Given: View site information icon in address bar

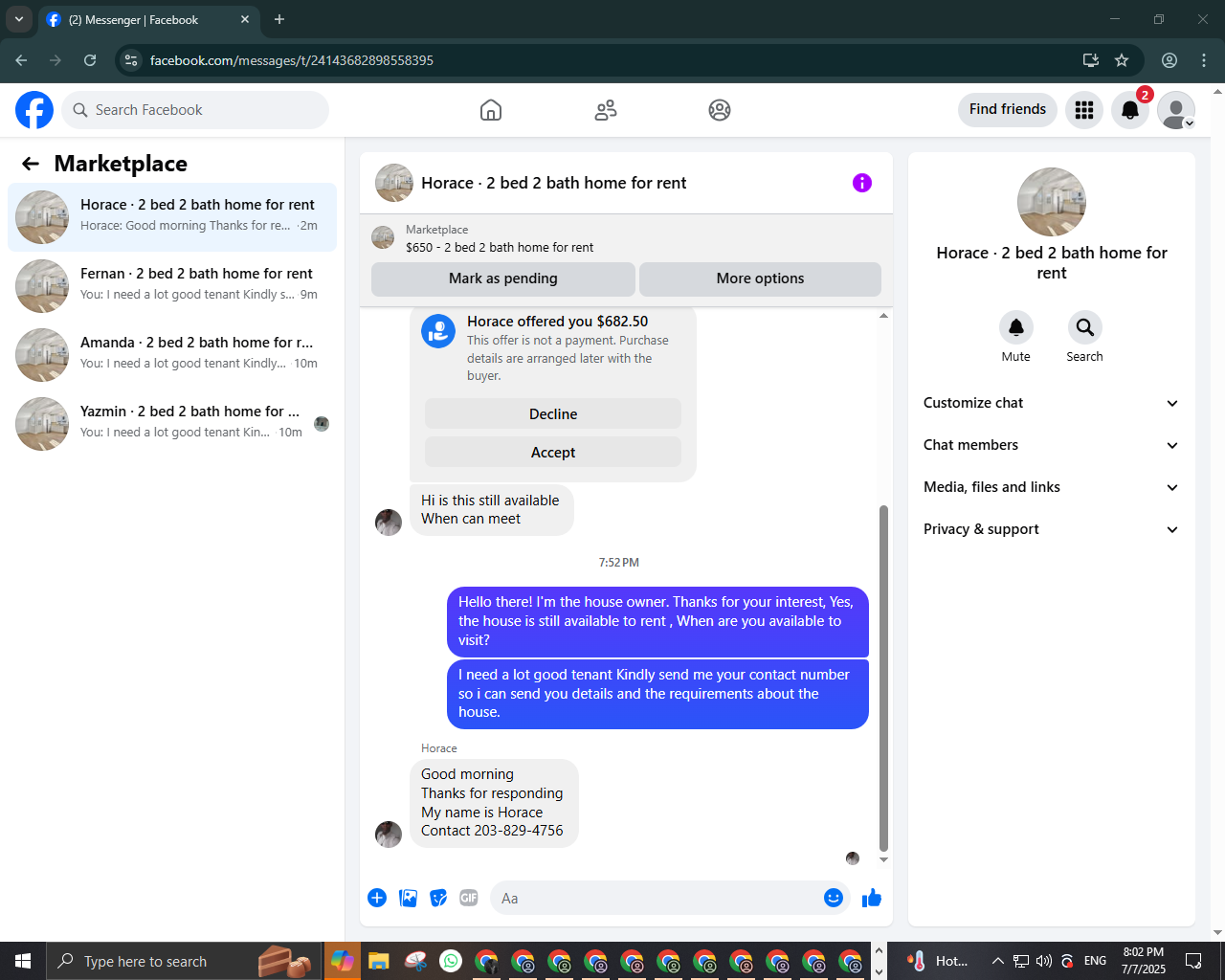Looking at the screenshot, I should point(132,60).
